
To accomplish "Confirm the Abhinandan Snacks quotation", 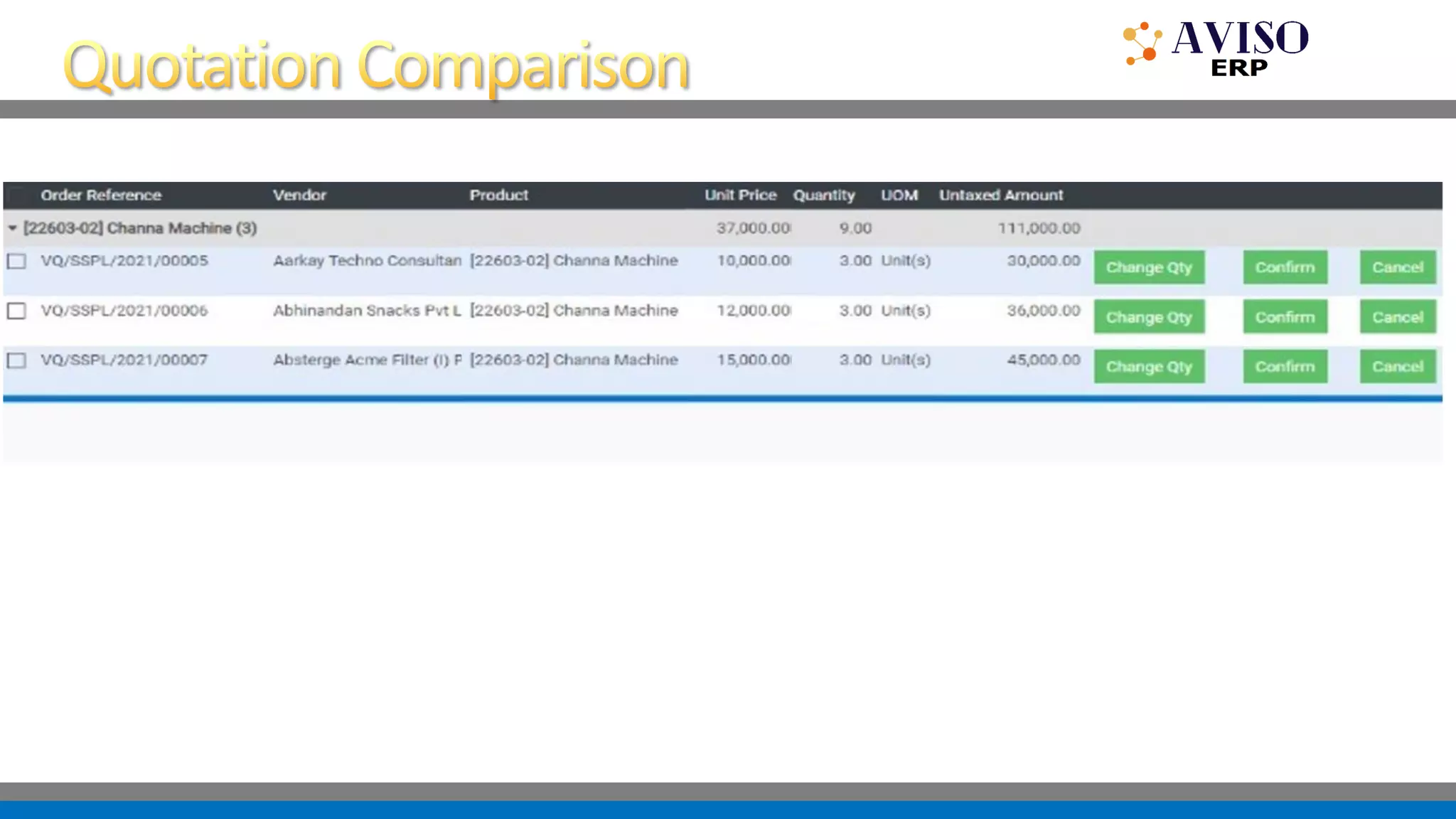I will (1284, 317).
